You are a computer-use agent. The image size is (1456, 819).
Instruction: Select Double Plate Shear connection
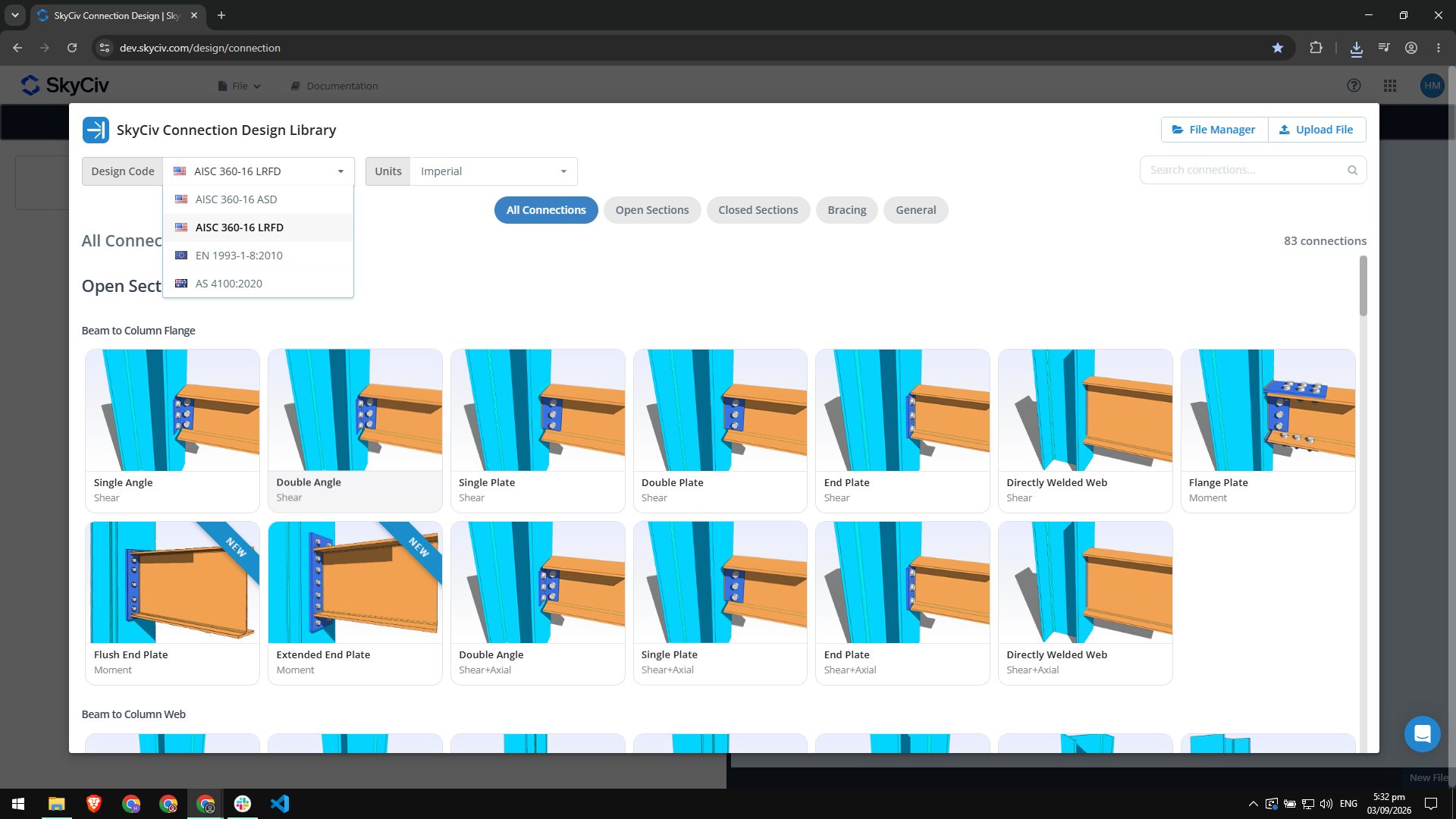720,431
